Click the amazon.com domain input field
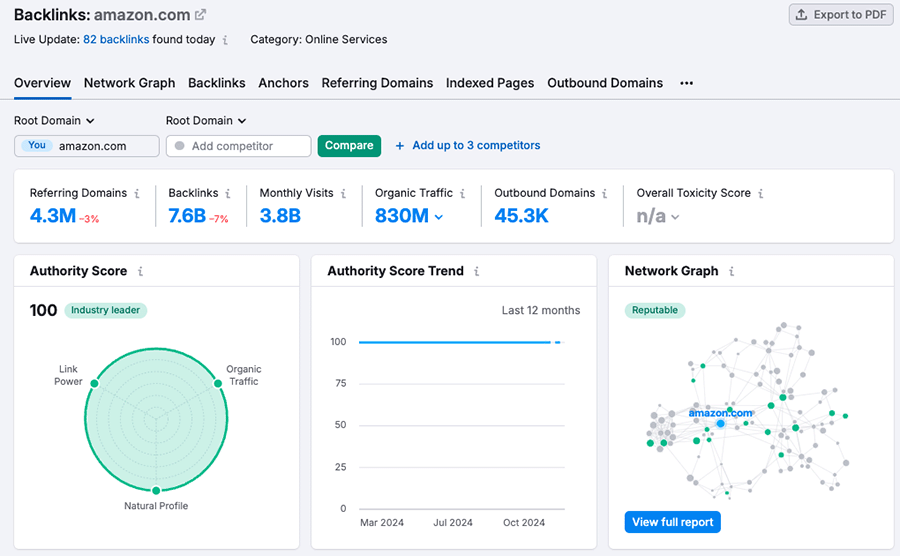900x556 pixels. tap(87, 146)
